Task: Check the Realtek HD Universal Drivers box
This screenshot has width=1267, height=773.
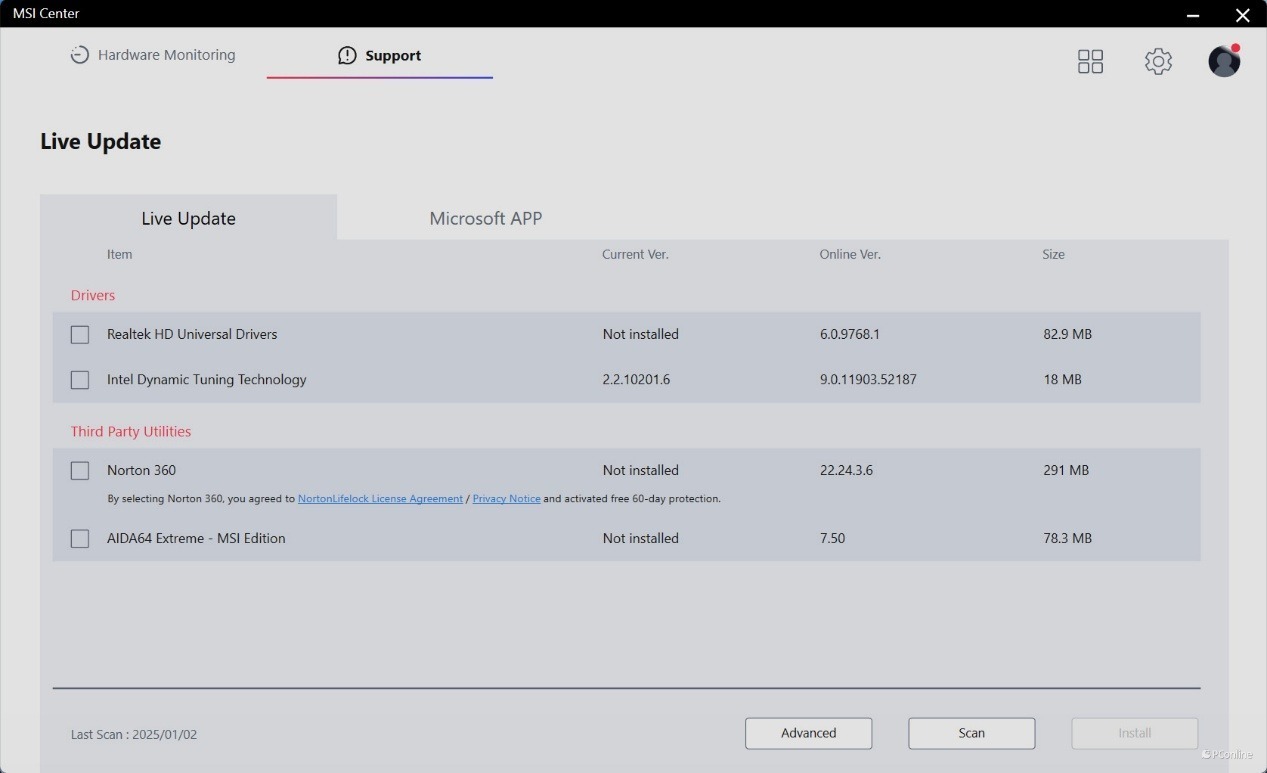Action: point(80,335)
